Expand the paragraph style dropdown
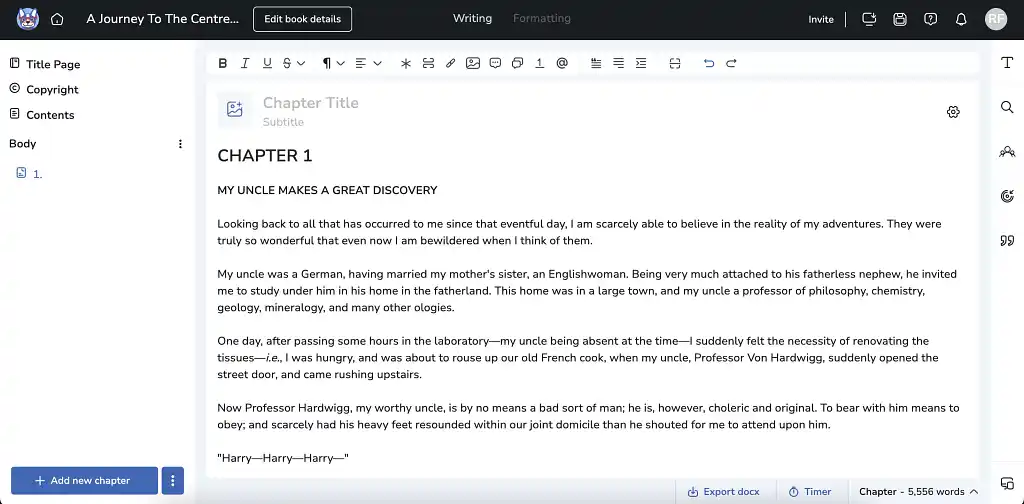 (333, 63)
